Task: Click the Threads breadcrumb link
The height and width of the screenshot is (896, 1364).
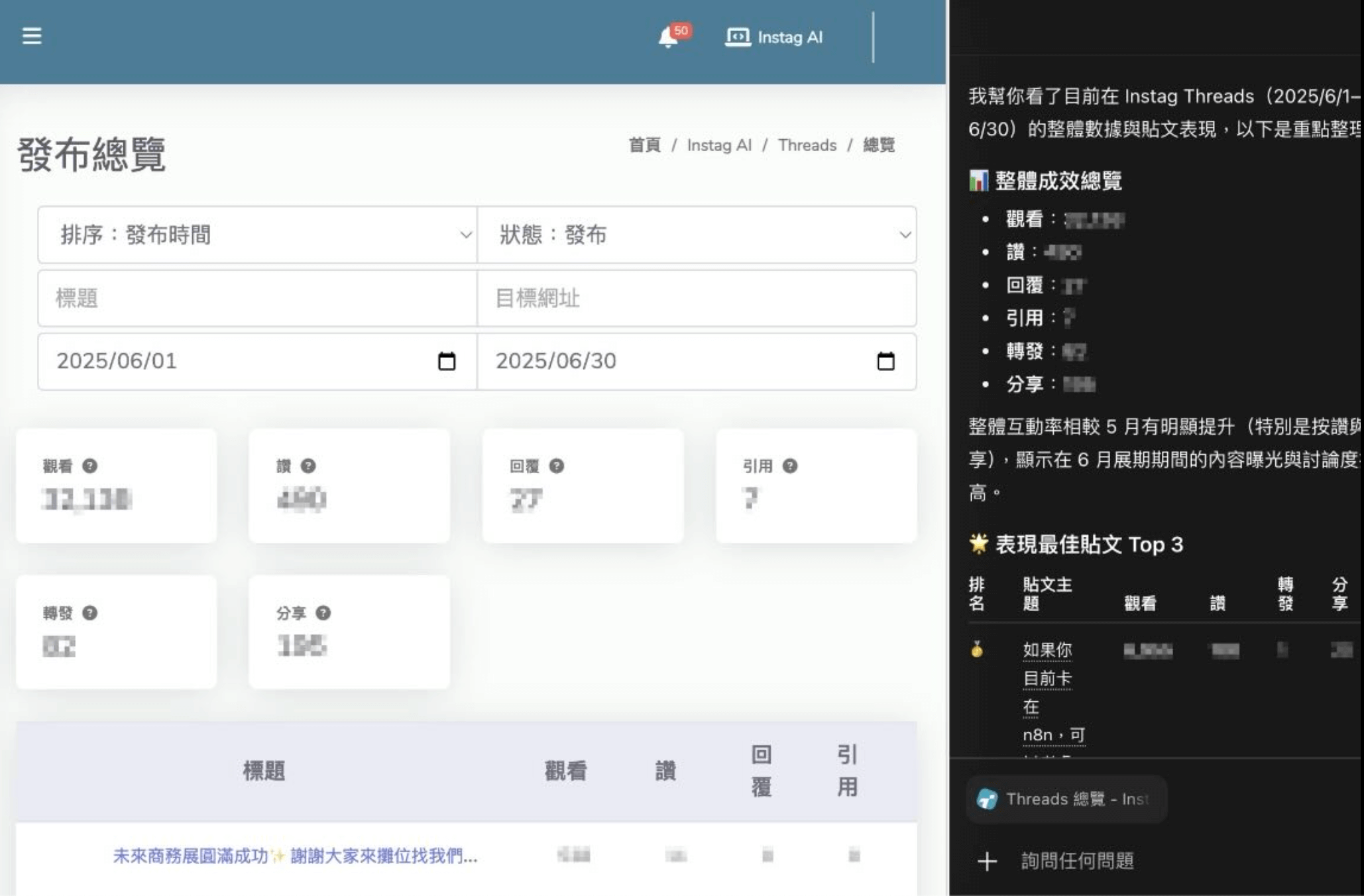Action: [x=807, y=145]
